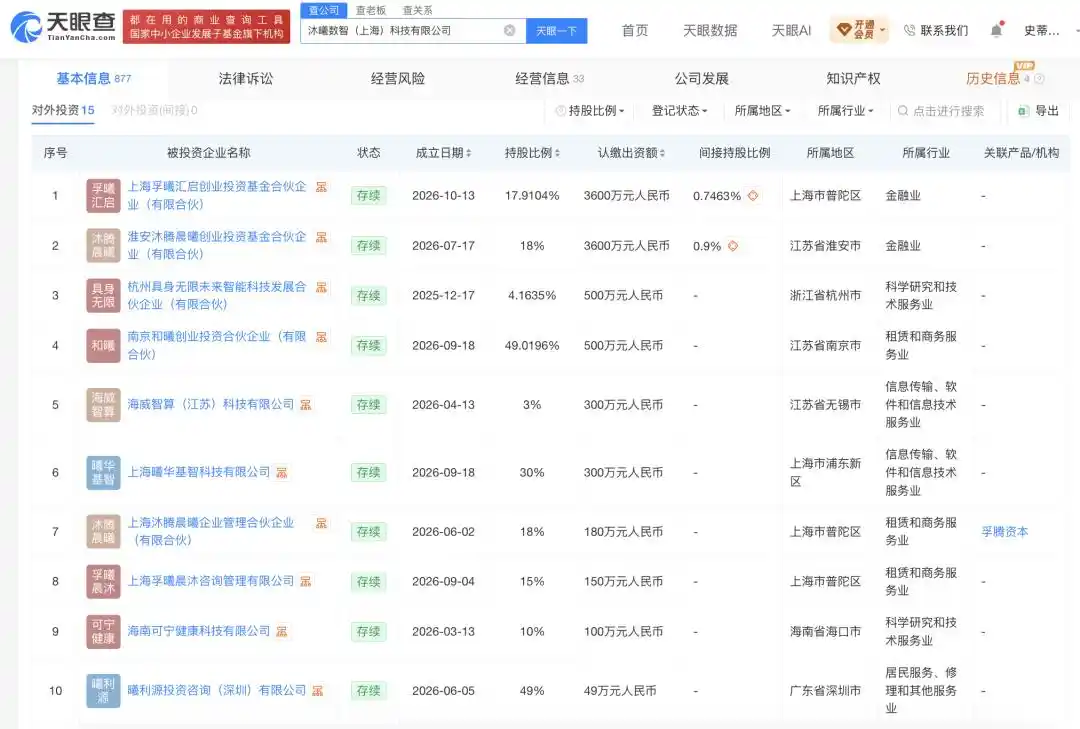Open 上海曦华基智科技有限公司 link
The image size is (1080, 729).
click(x=199, y=472)
